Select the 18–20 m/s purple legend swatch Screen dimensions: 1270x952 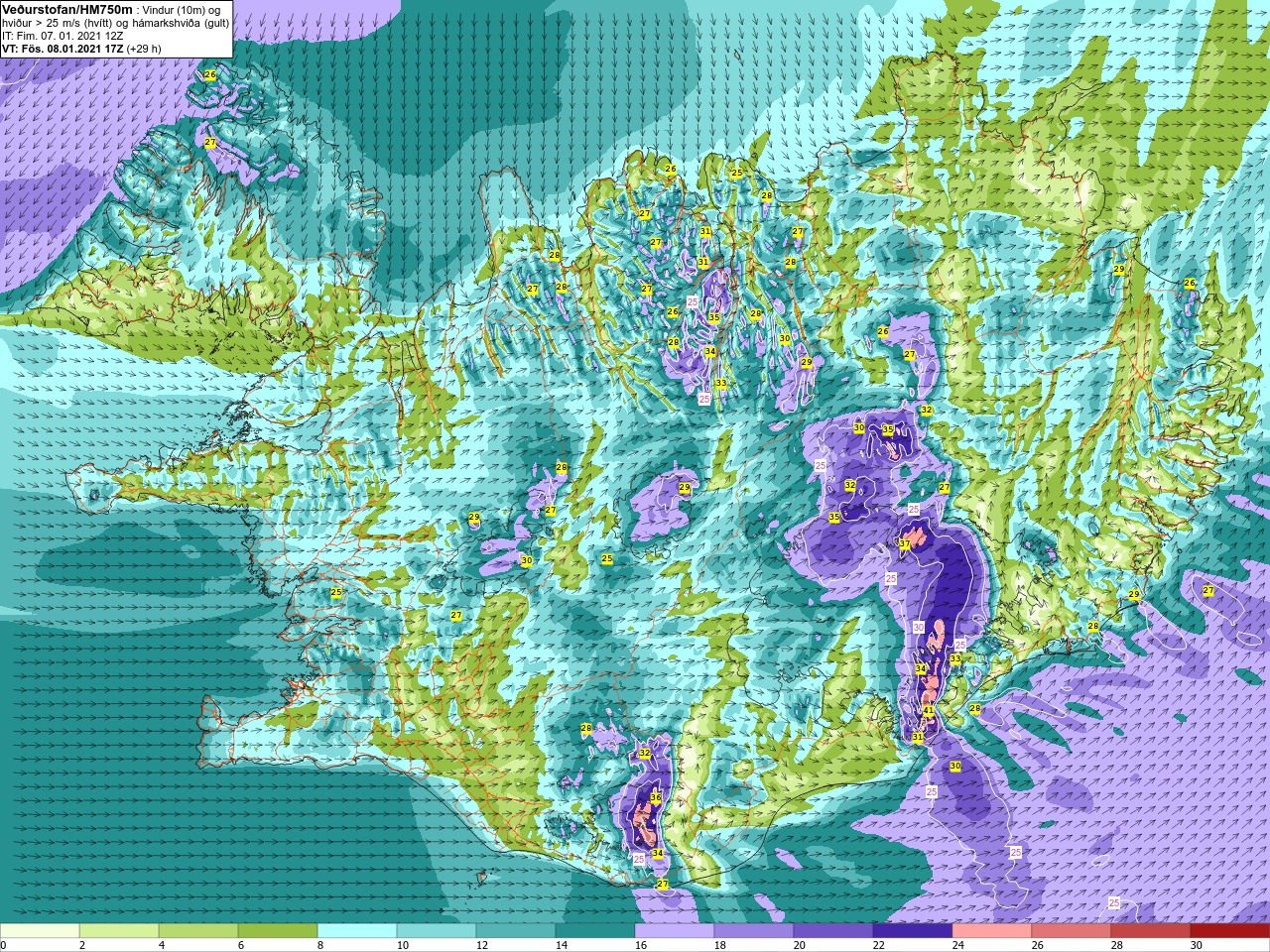(x=754, y=931)
